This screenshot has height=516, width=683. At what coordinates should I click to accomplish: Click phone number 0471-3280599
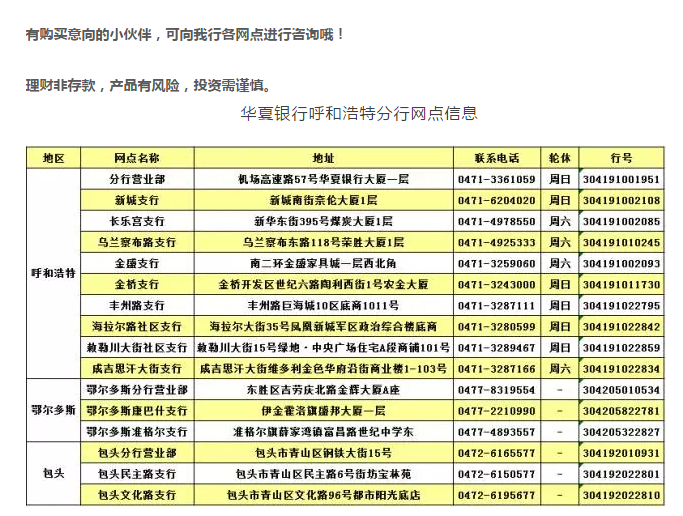click(497, 326)
